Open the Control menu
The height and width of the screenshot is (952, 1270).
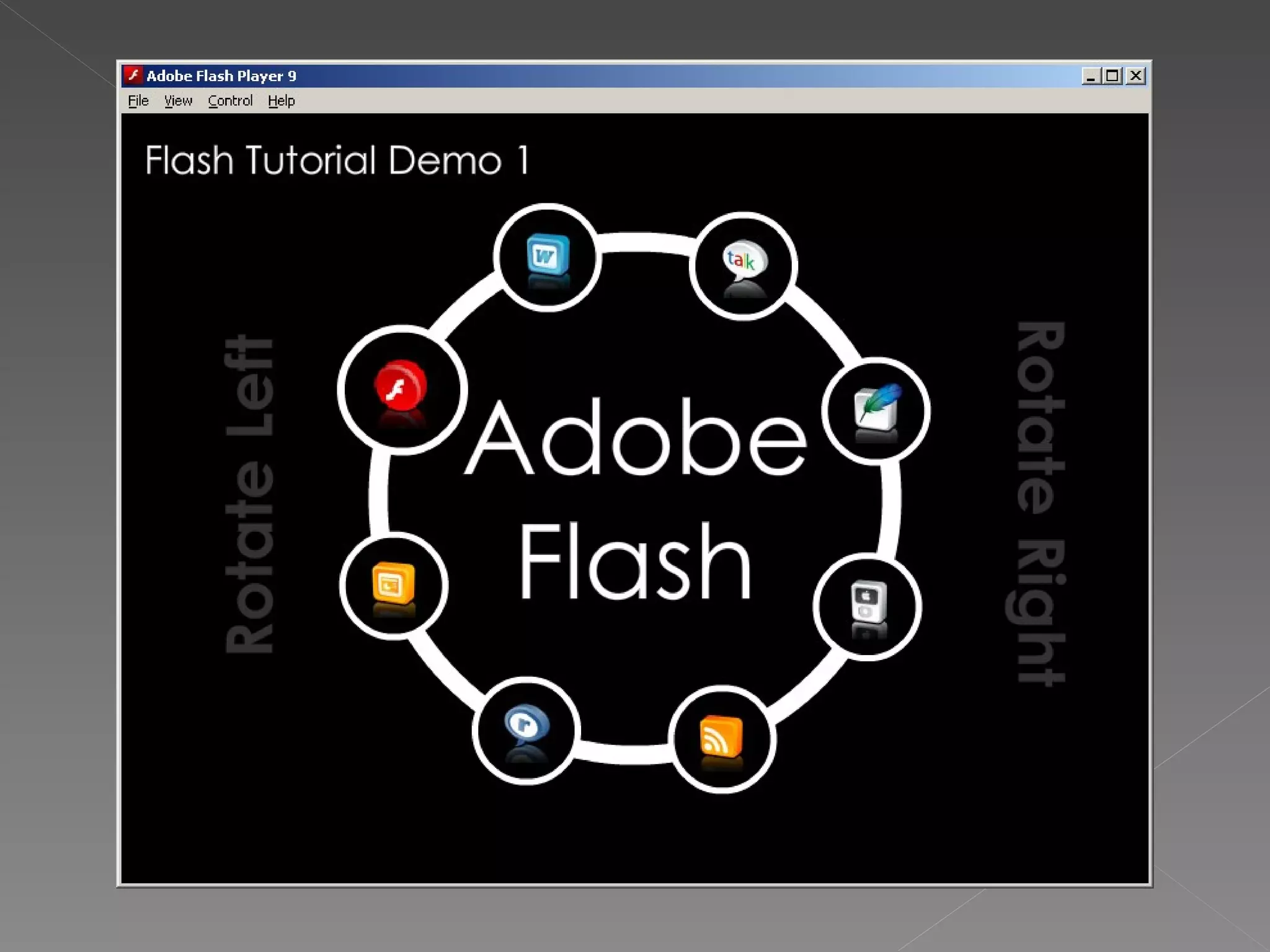point(230,100)
